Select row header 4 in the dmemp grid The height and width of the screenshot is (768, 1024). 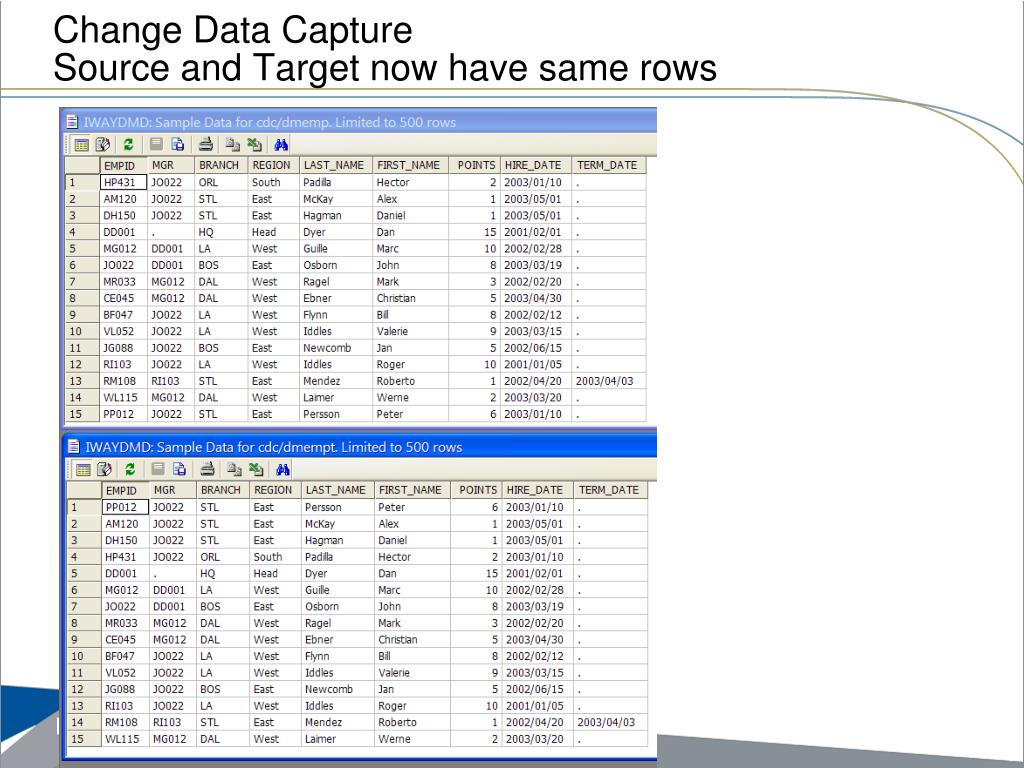pyautogui.click(x=82, y=232)
